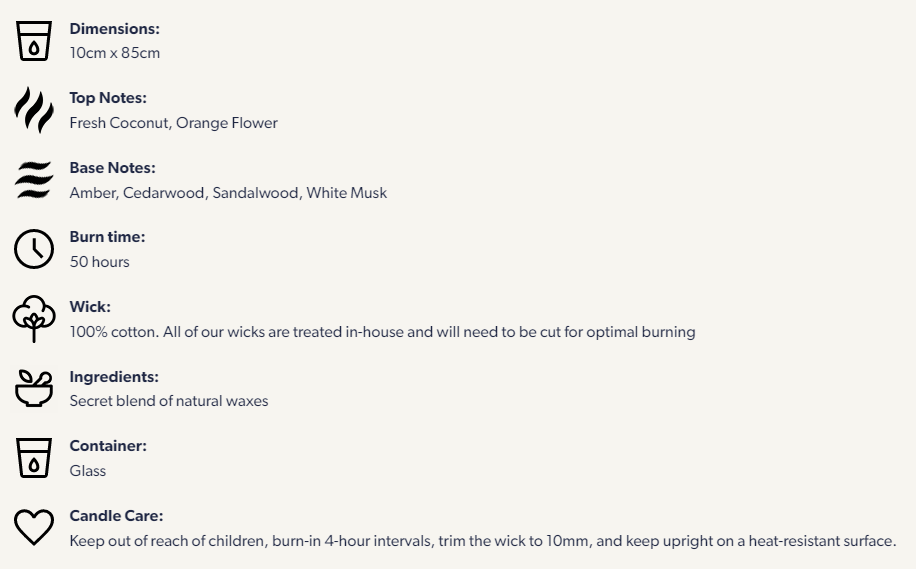Click Secret blend of natural waxes text

169,401
